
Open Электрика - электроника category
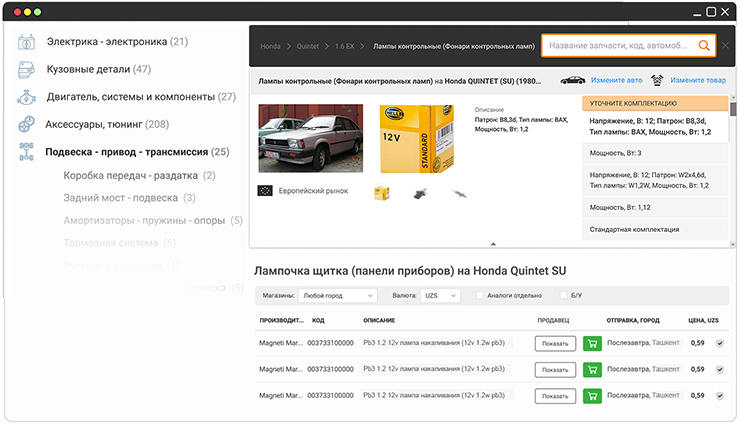(x=117, y=42)
